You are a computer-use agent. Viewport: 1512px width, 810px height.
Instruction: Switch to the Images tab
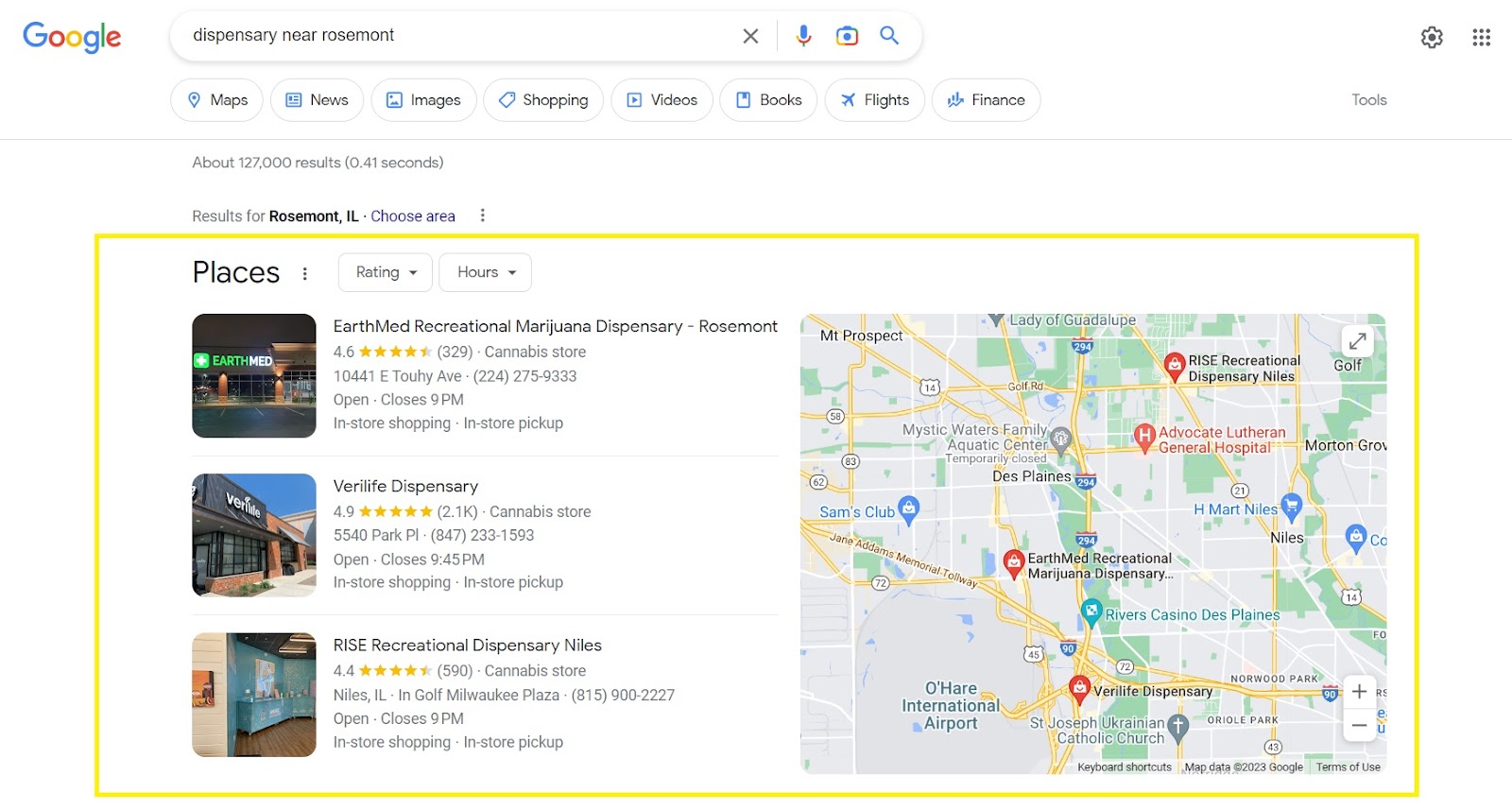pos(424,100)
